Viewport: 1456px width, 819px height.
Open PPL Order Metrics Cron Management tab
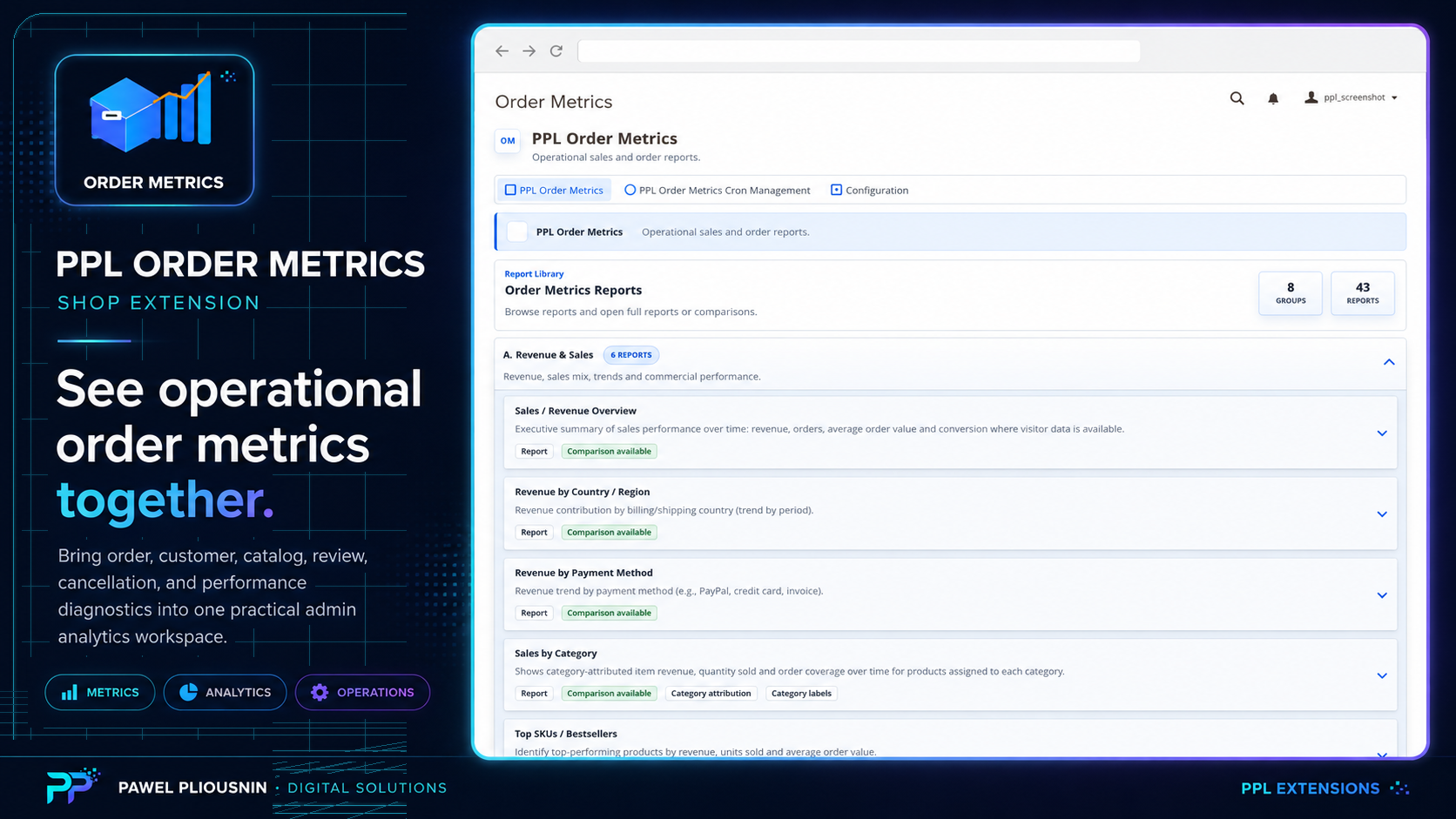[x=717, y=190]
